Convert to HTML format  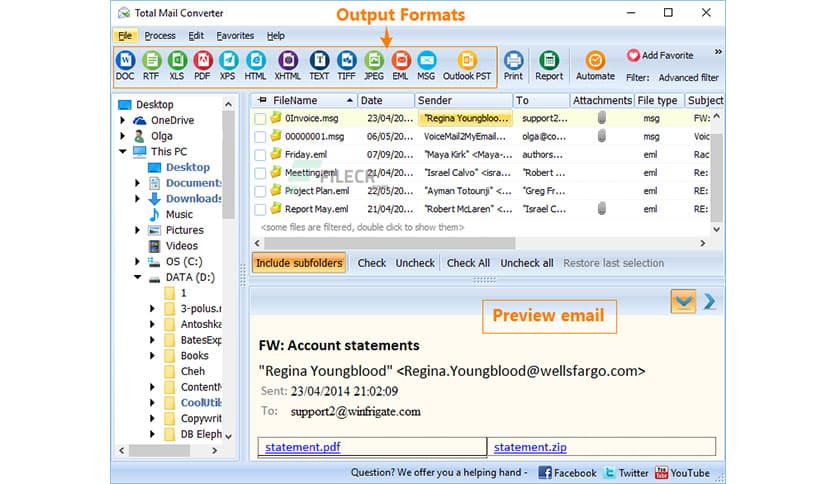(x=255, y=66)
